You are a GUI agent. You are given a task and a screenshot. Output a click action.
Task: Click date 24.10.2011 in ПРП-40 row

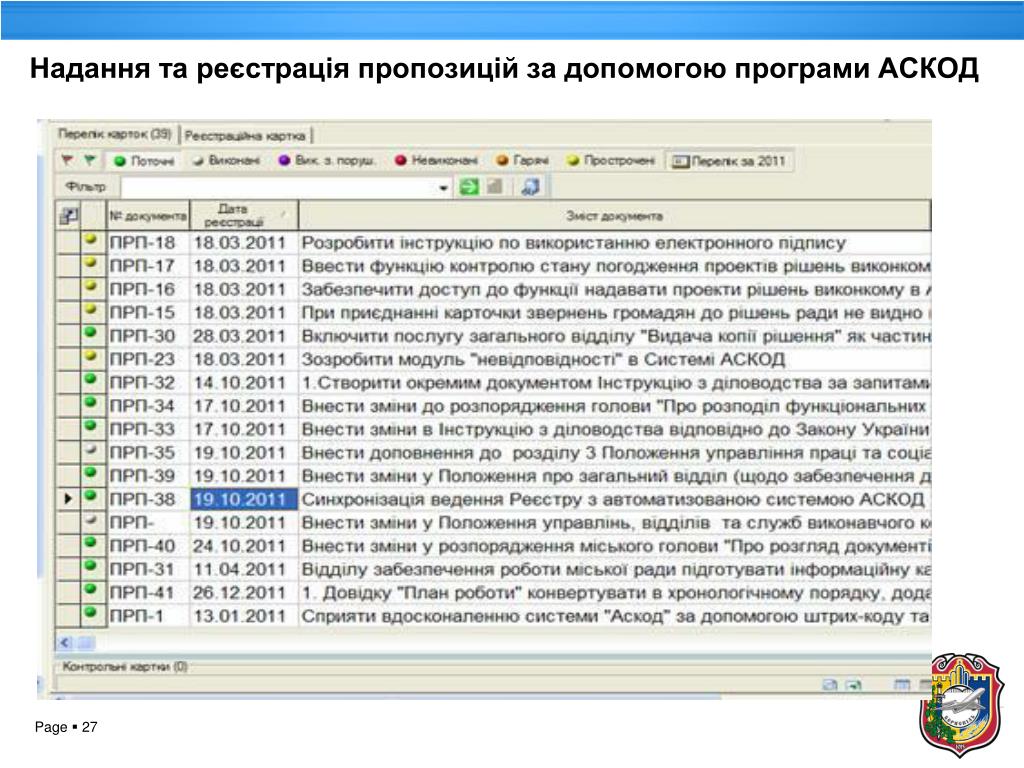coord(240,546)
